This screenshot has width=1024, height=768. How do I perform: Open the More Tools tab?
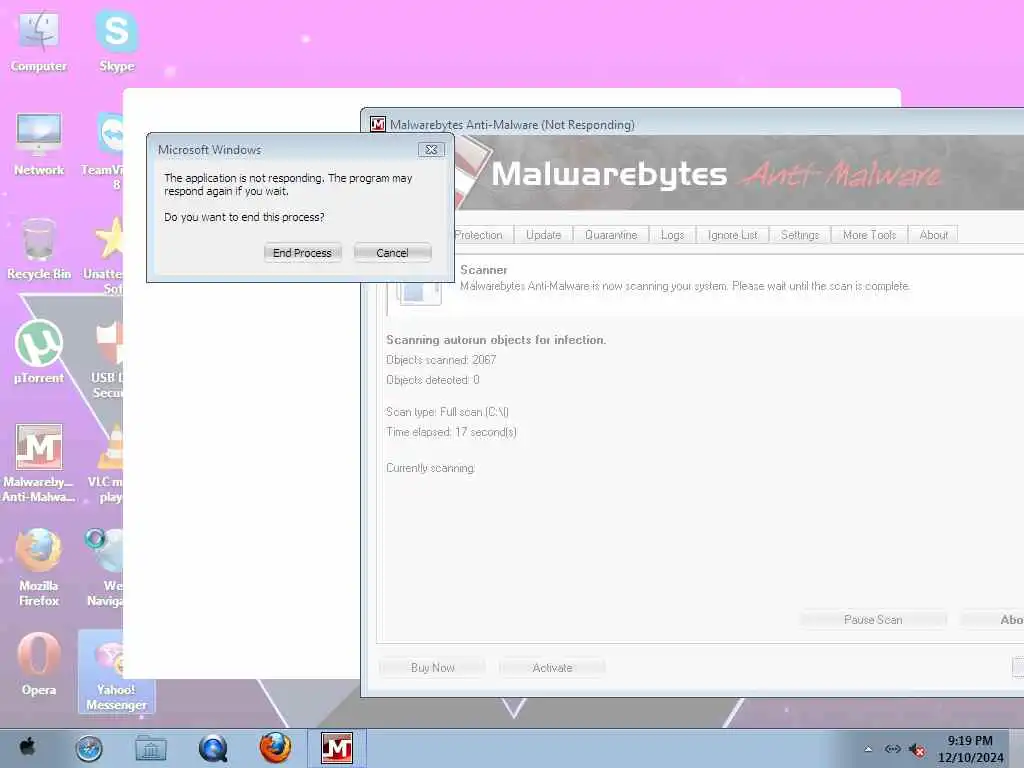point(869,234)
